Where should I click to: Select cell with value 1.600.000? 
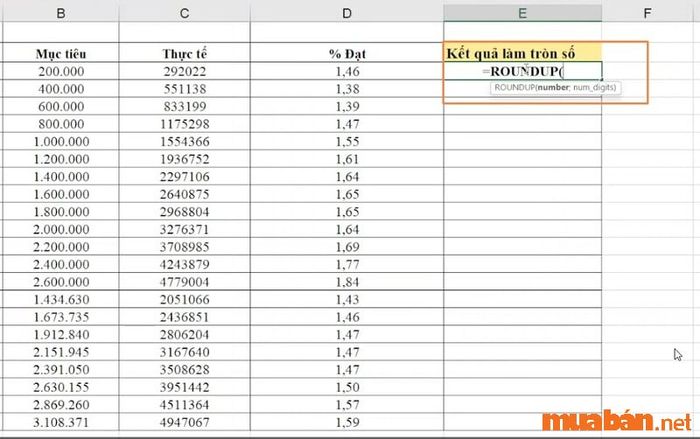tap(61, 194)
